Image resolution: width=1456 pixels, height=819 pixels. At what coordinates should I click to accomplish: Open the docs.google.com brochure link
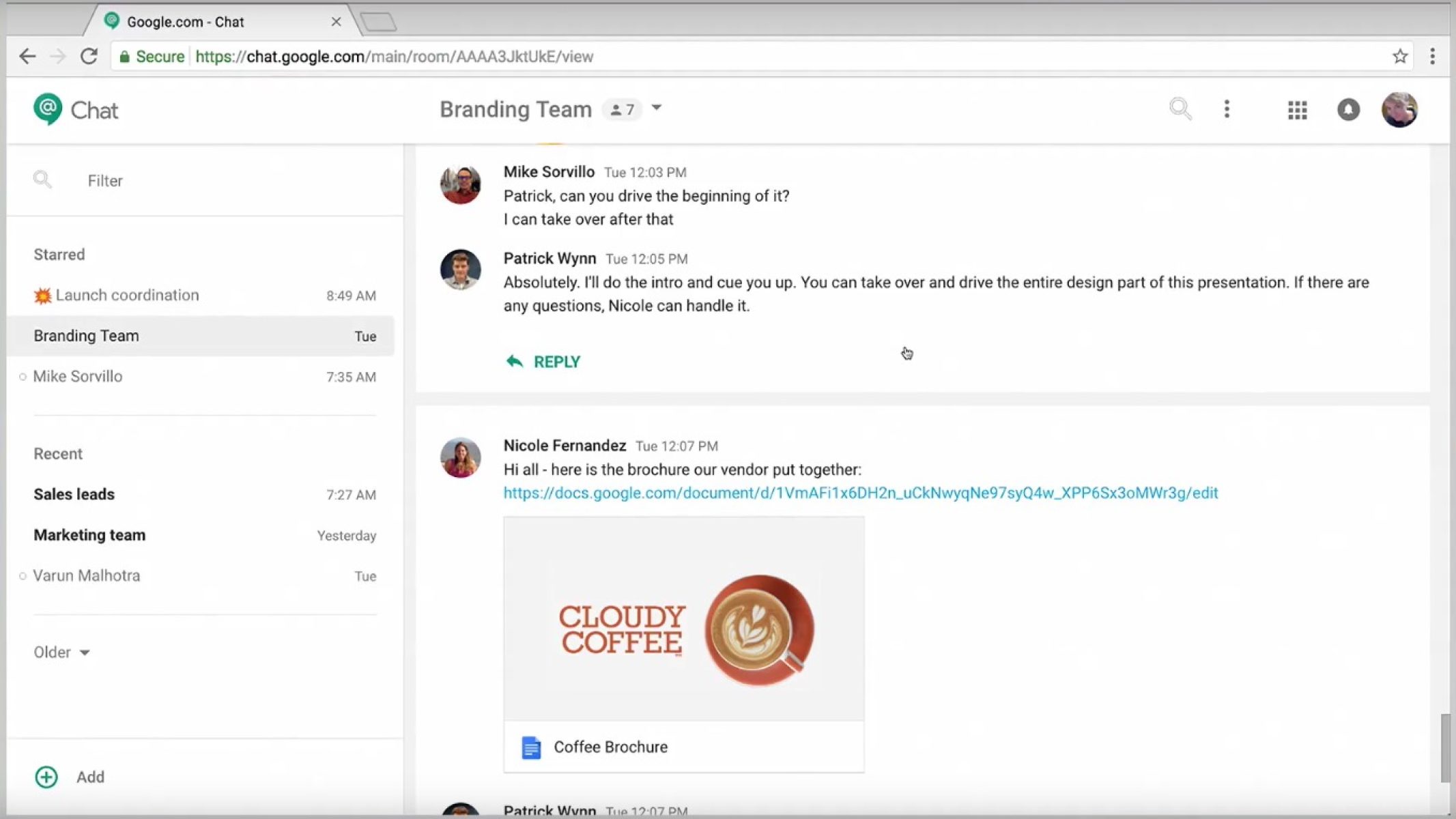click(860, 493)
